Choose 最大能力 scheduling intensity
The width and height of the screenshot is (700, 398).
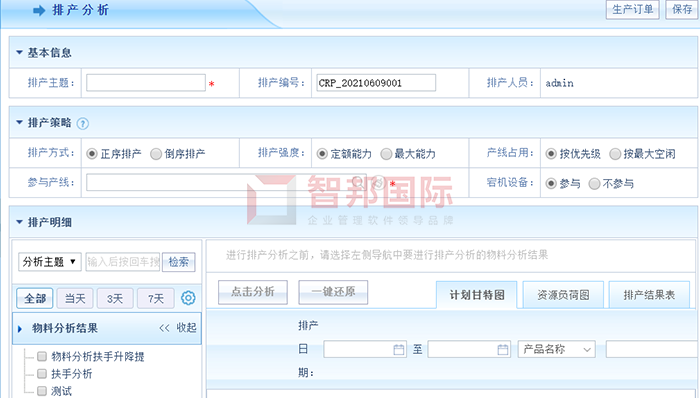coord(386,154)
